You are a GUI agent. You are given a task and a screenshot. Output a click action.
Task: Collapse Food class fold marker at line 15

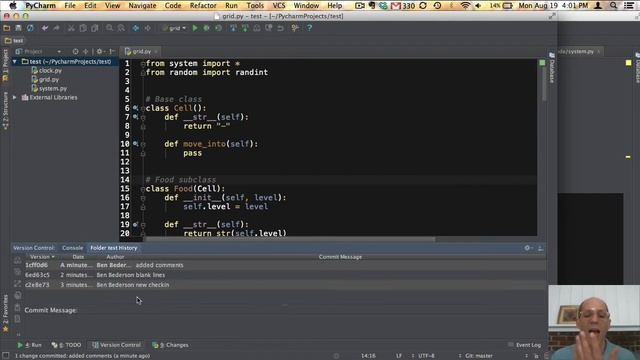pos(142,189)
